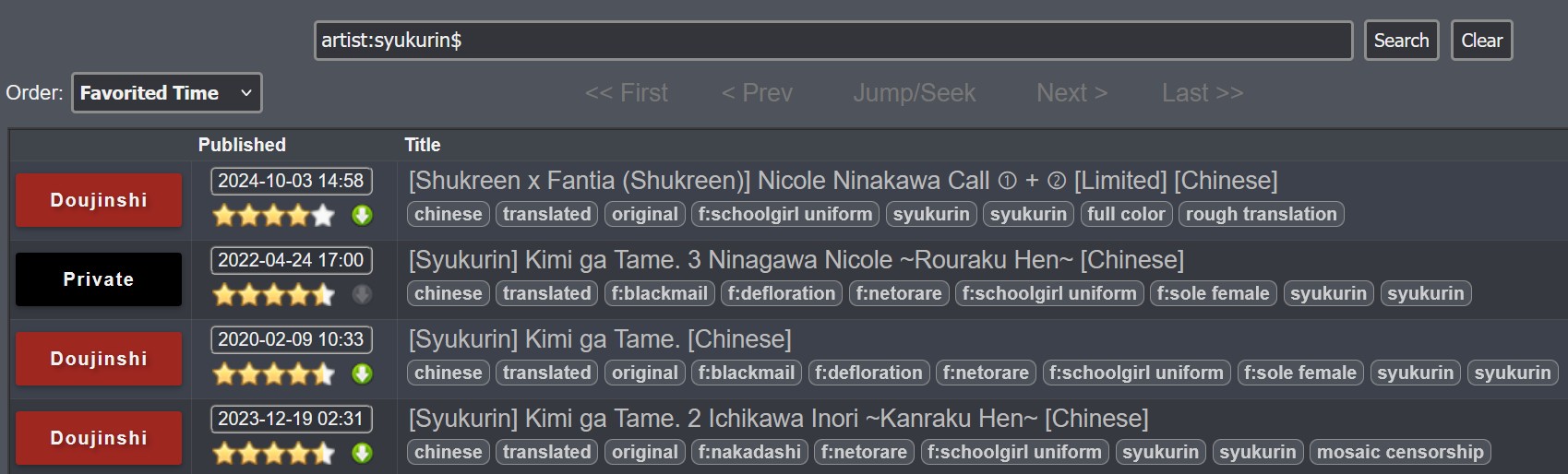The image size is (1568, 474).
Task: Click star rating of 2020-02-09 gallery
Action: click(273, 374)
